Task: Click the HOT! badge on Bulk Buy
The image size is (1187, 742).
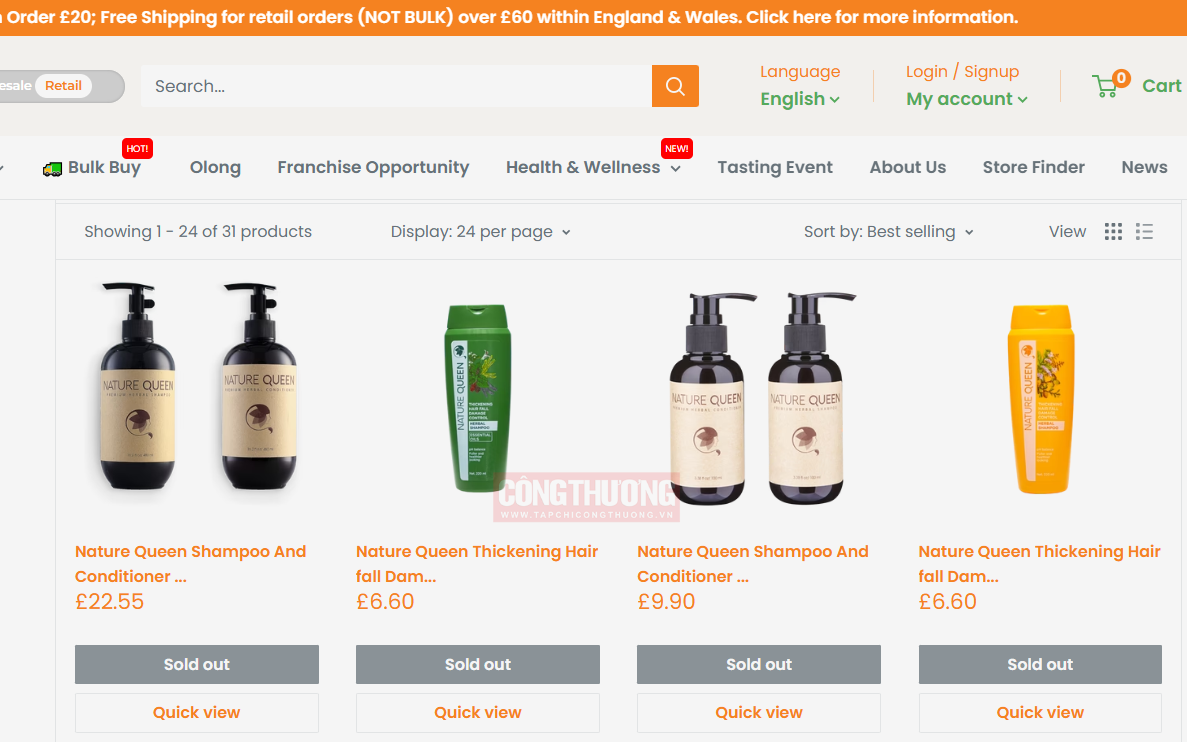Action: pyautogui.click(x=137, y=148)
